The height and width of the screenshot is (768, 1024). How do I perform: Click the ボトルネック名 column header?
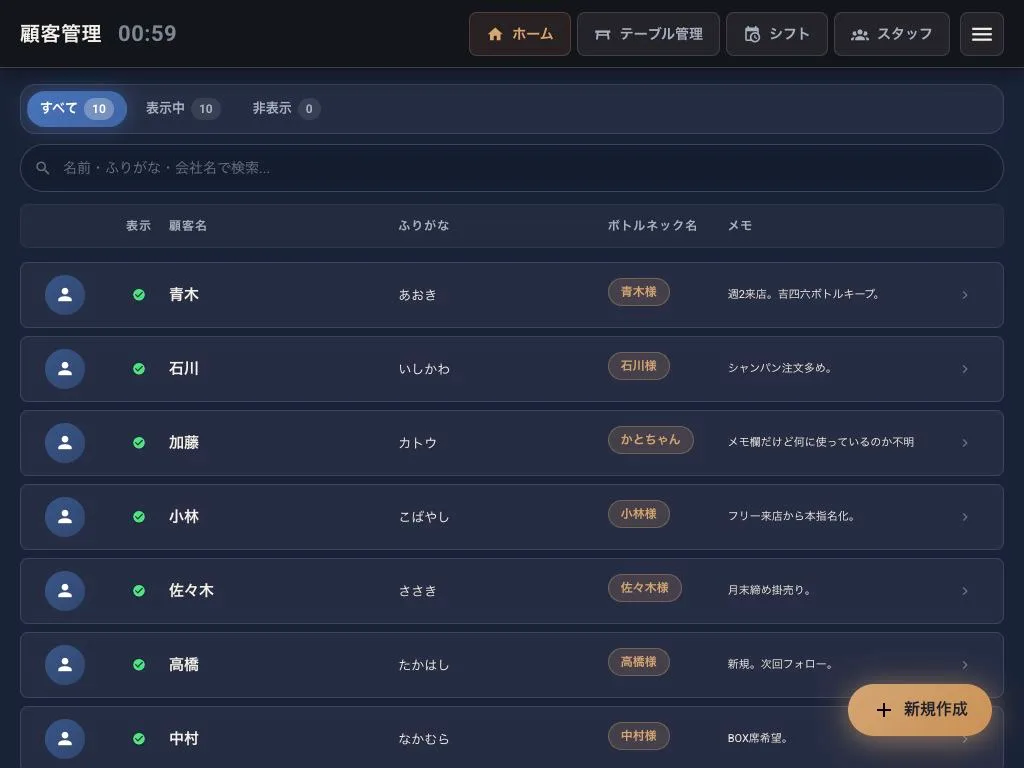click(x=652, y=226)
